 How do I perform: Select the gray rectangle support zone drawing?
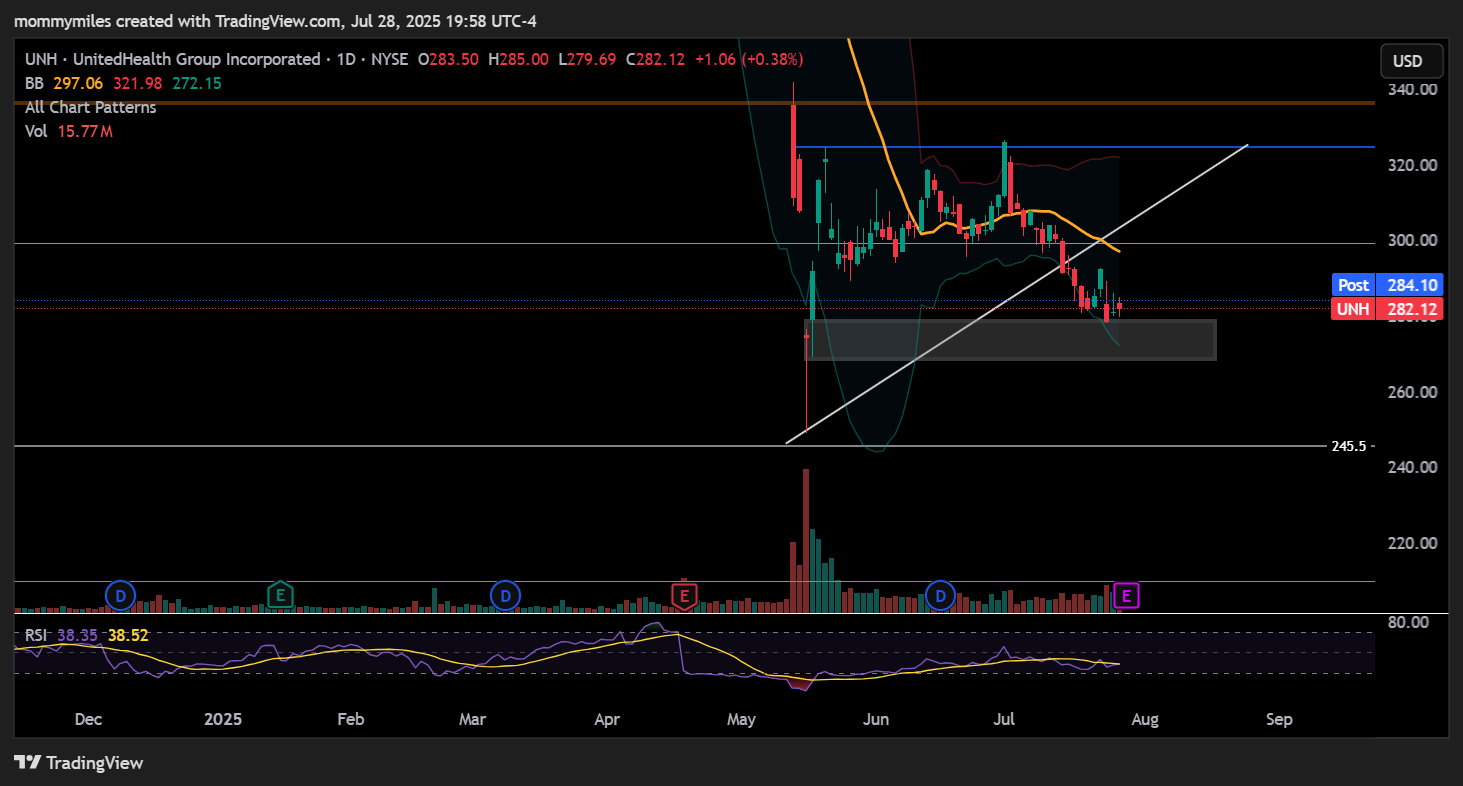[1010, 340]
